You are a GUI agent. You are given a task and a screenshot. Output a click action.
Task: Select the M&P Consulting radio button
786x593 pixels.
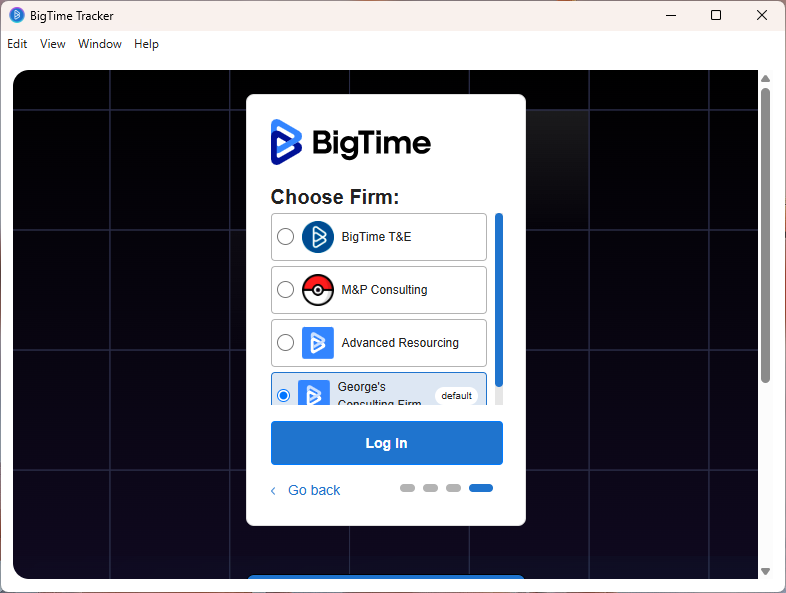click(285, 290)
